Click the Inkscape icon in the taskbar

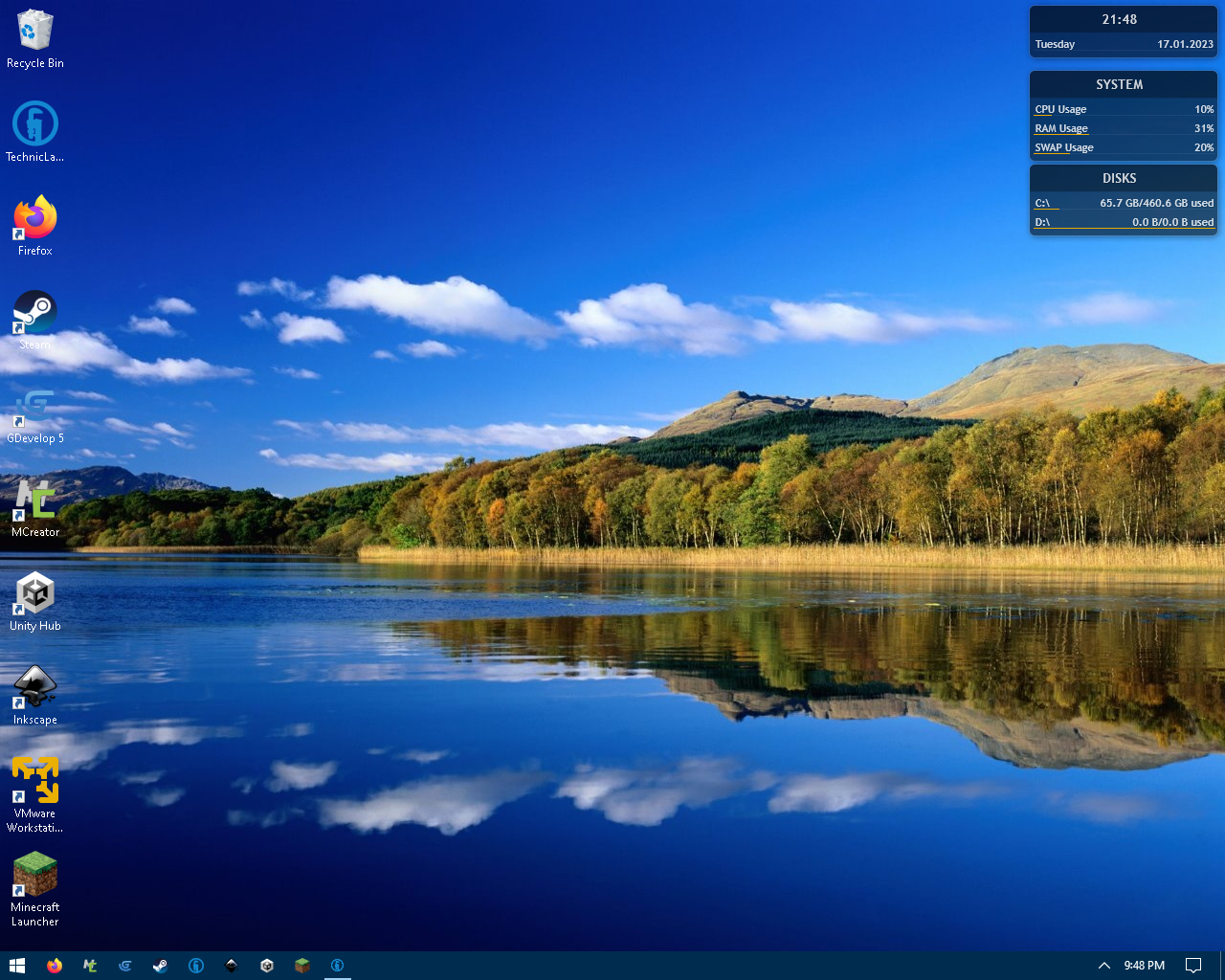tap(232, 966)
